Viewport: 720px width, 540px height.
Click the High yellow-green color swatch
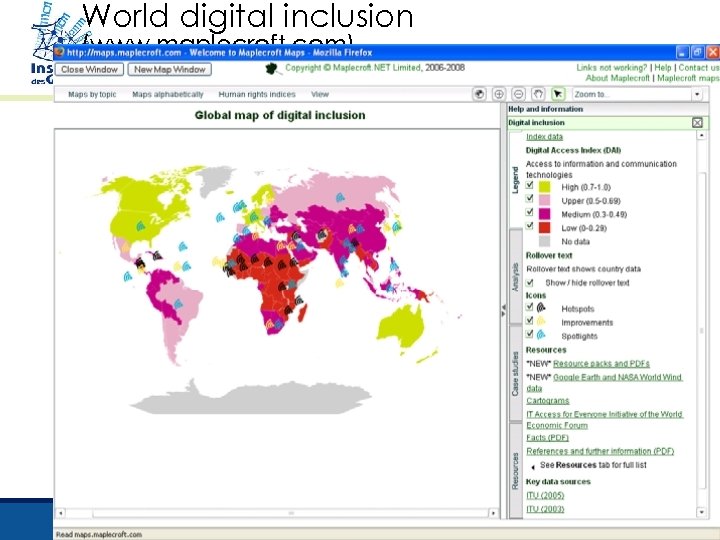pyautogui.click(x=544, y=187)
